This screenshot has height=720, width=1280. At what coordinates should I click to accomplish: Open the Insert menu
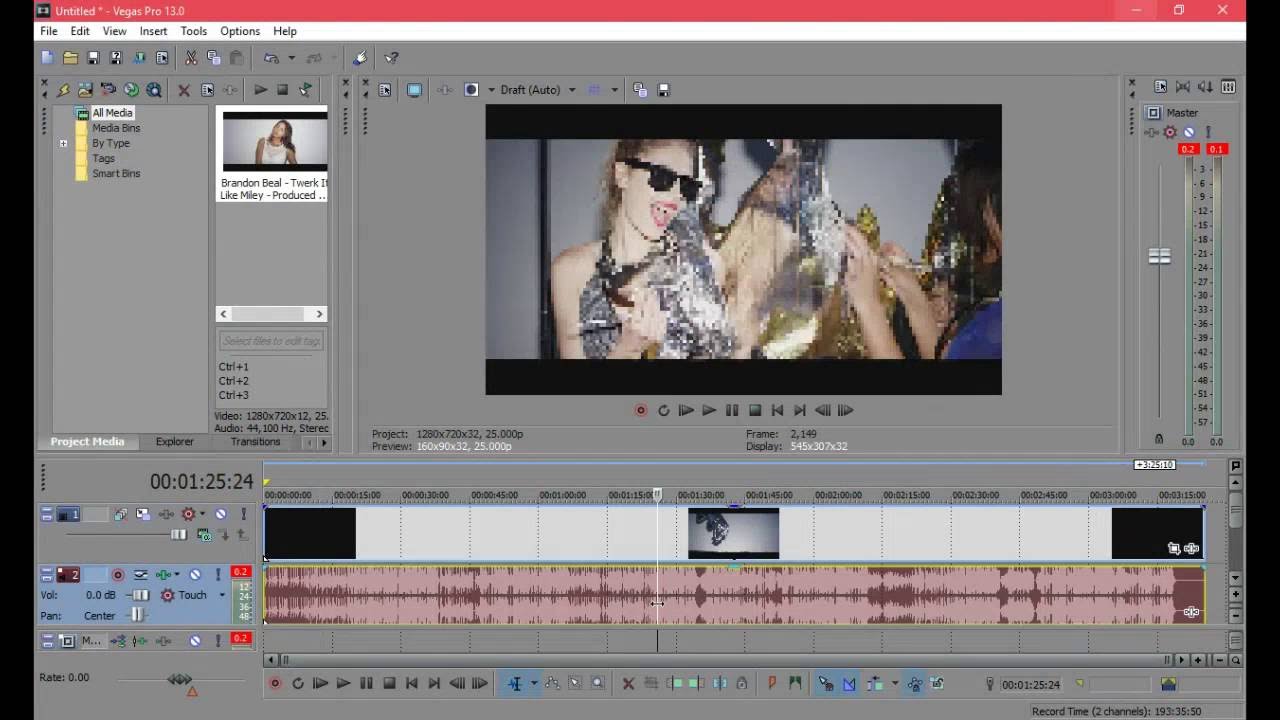[x=153, y=31]
